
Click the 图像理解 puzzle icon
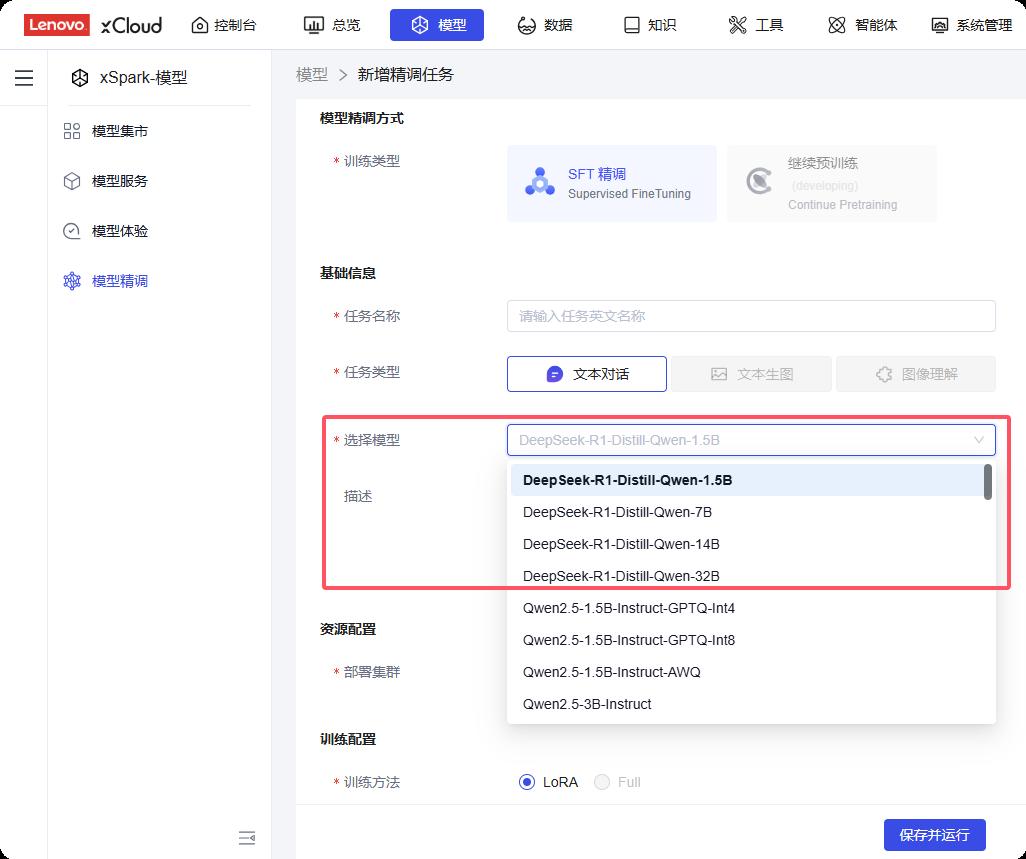(x=884, y=374)
